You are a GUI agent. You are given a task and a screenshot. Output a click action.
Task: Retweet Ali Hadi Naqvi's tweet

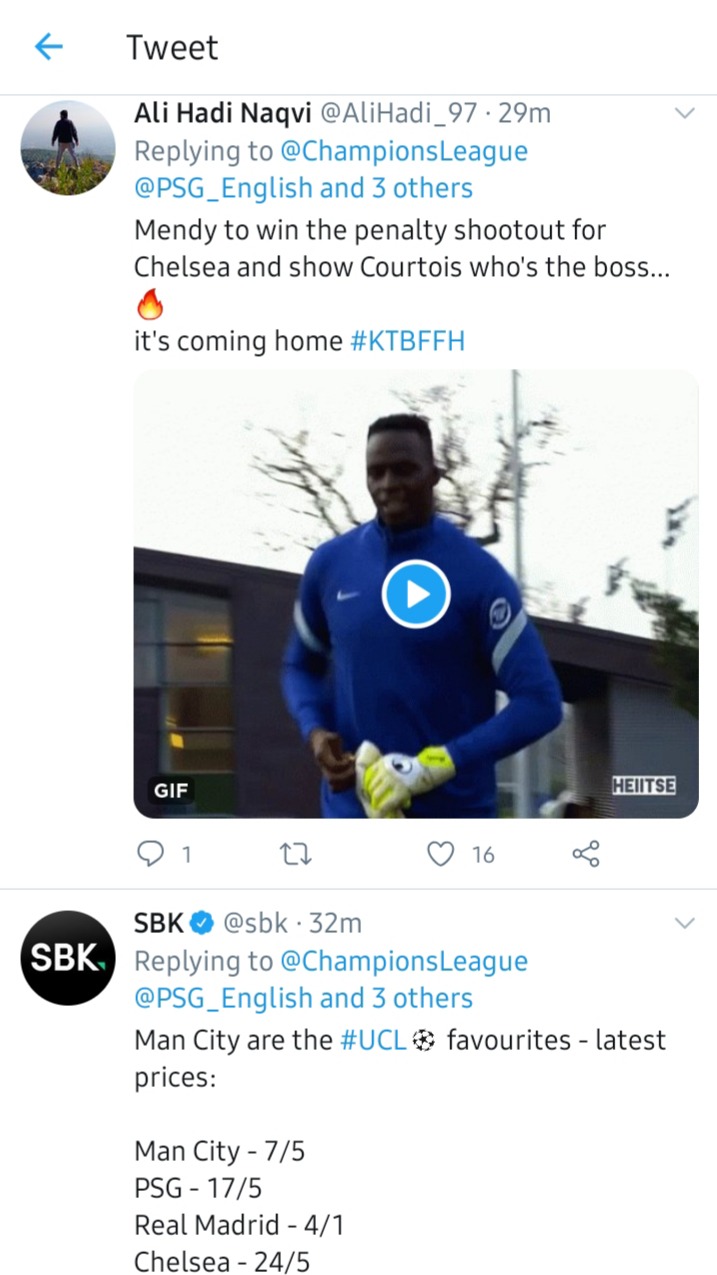pyautogui.click(x=295, y=853)
